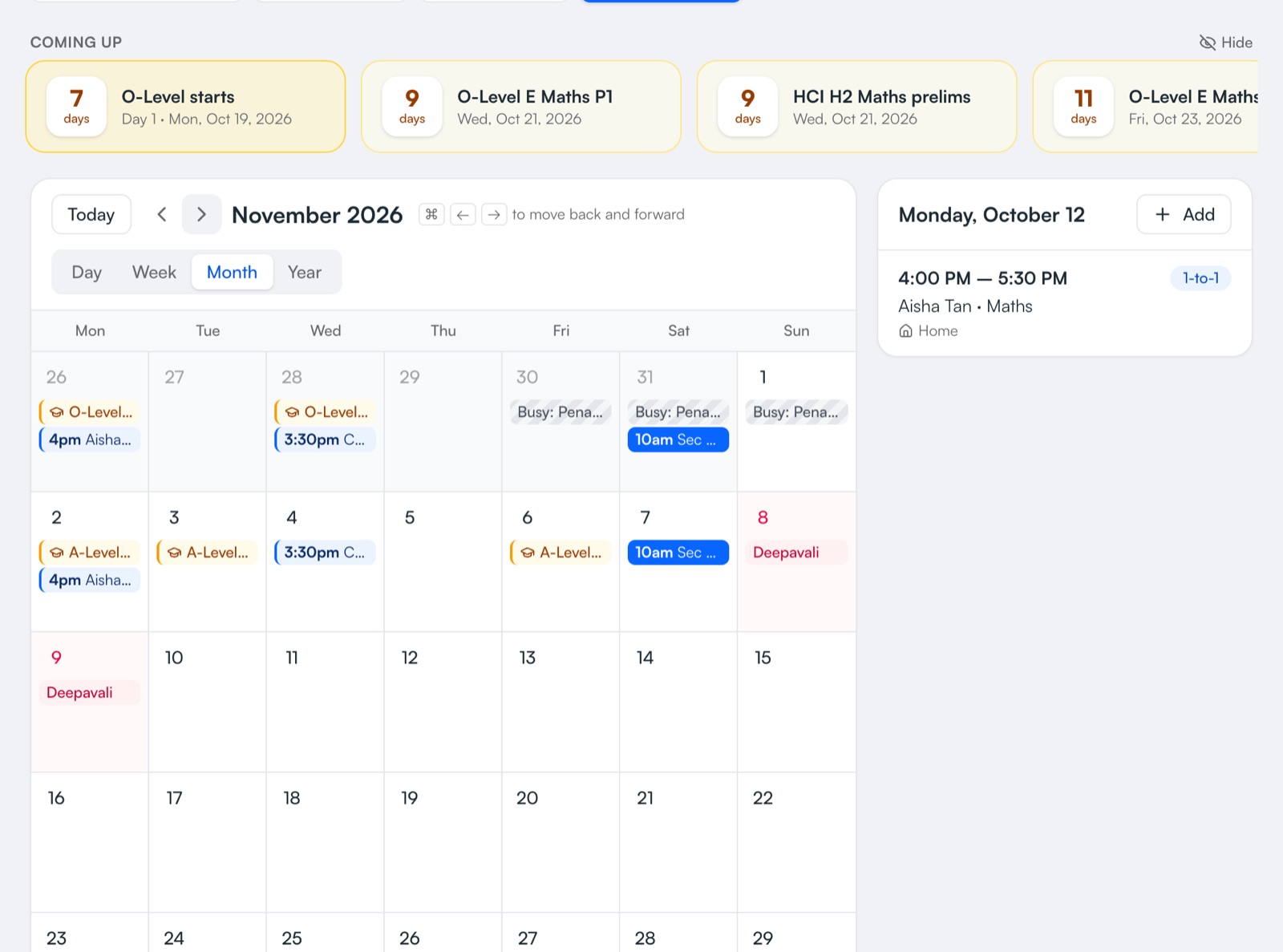Click the Home location icon in session
Image resolution: width=1283 pixels, height=952 pixels.
pyautogui.click(x=905, y=331)
